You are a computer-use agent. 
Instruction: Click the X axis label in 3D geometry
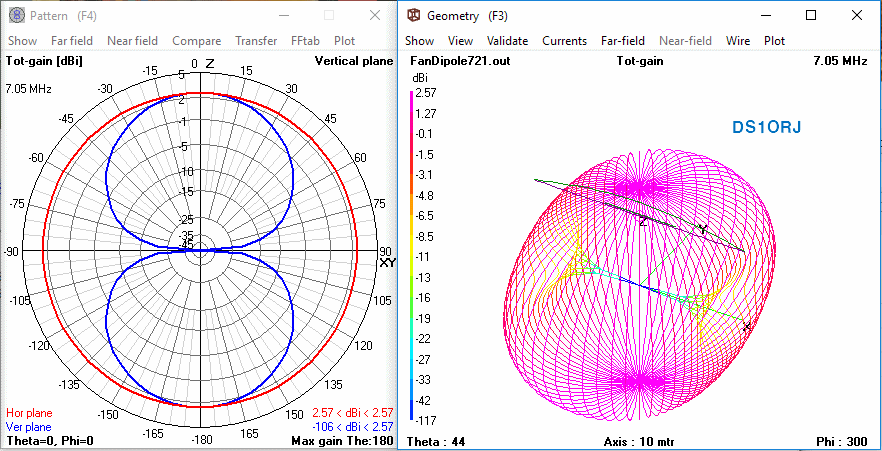coord(747,327)
